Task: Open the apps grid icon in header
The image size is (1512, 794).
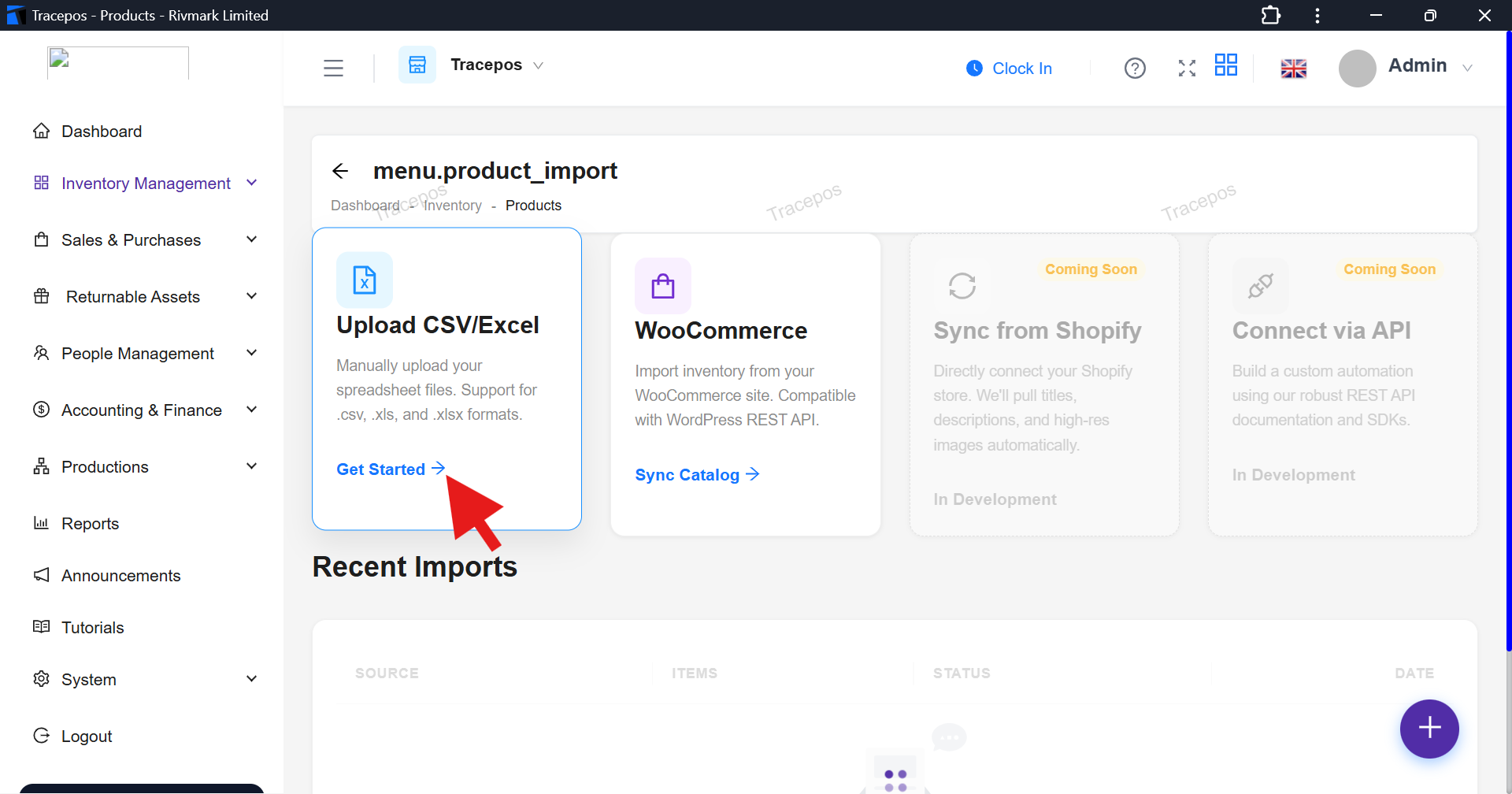Action: coord(1226,65)
